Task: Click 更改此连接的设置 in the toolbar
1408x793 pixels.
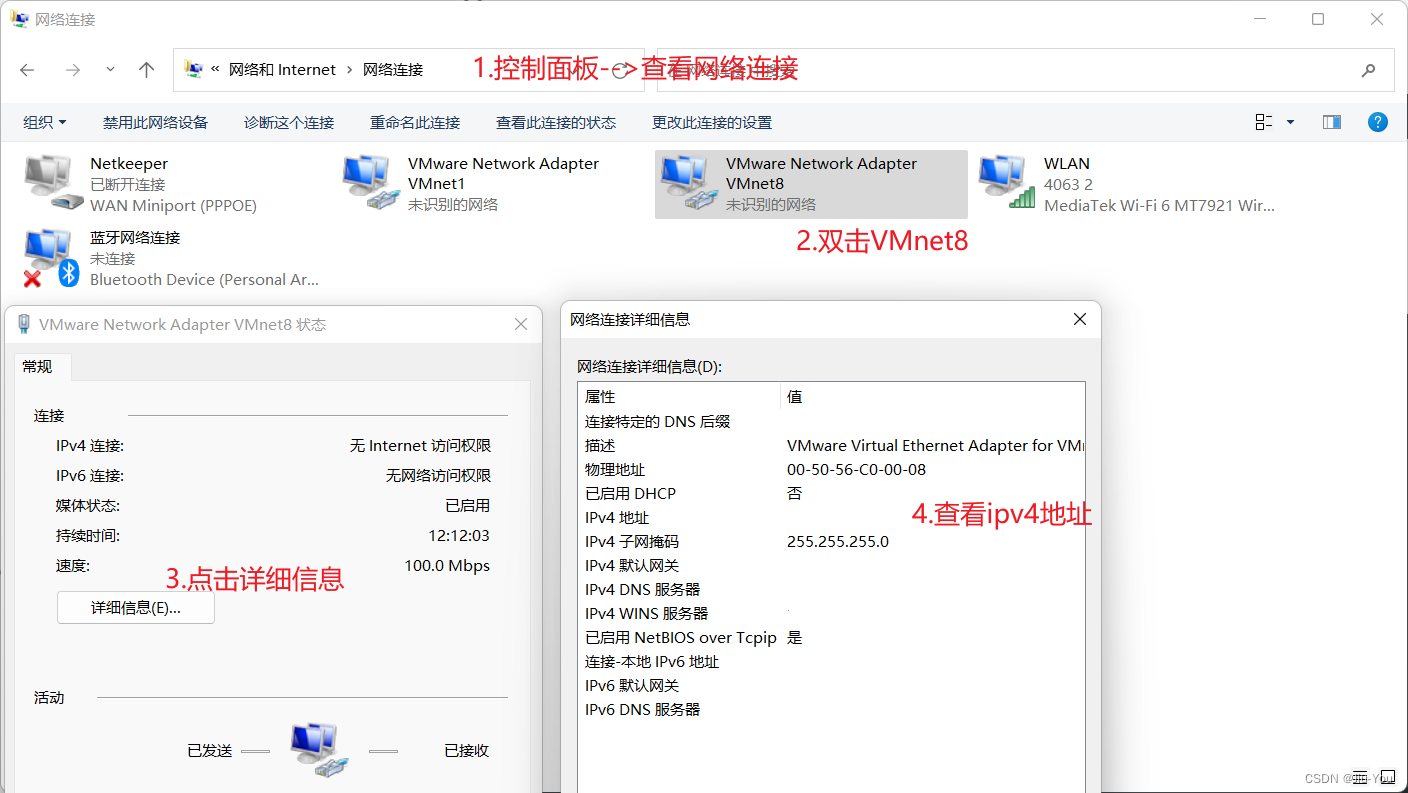Action: [x=712, y=122]
